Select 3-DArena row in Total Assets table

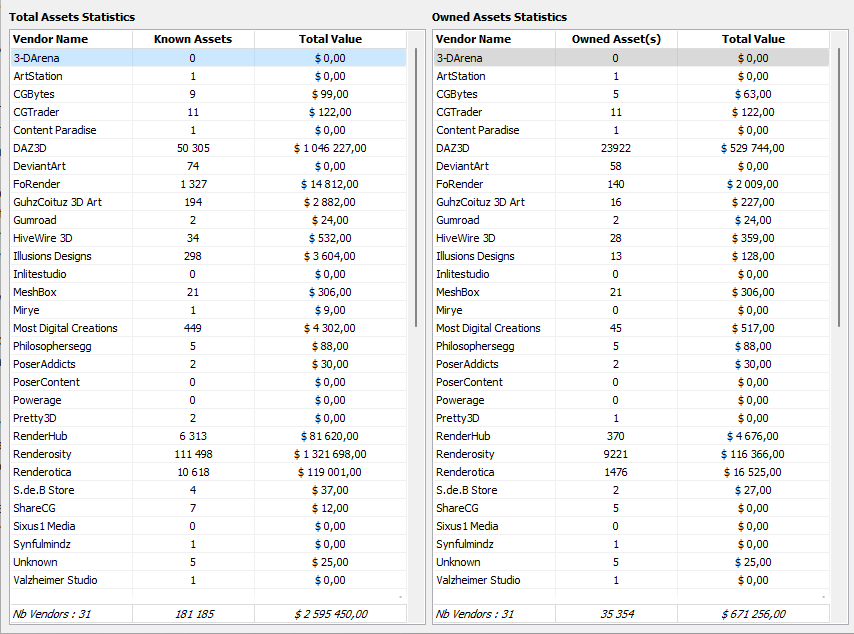pos(209,58)
